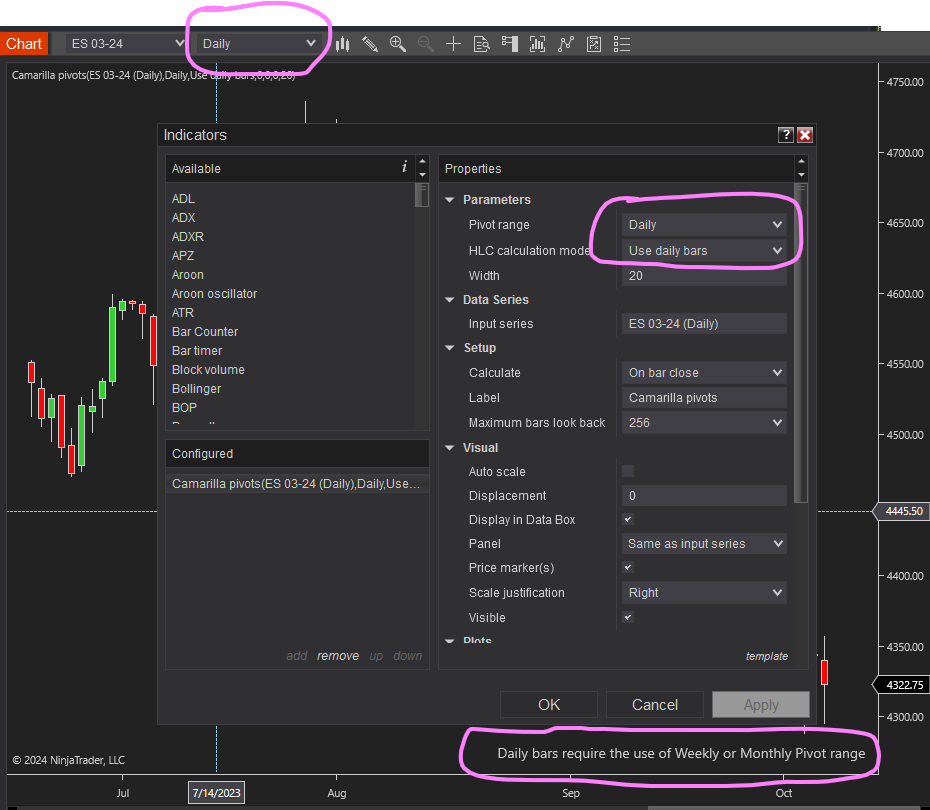Select Aroon oscillator in Available list

click(214, 294)
